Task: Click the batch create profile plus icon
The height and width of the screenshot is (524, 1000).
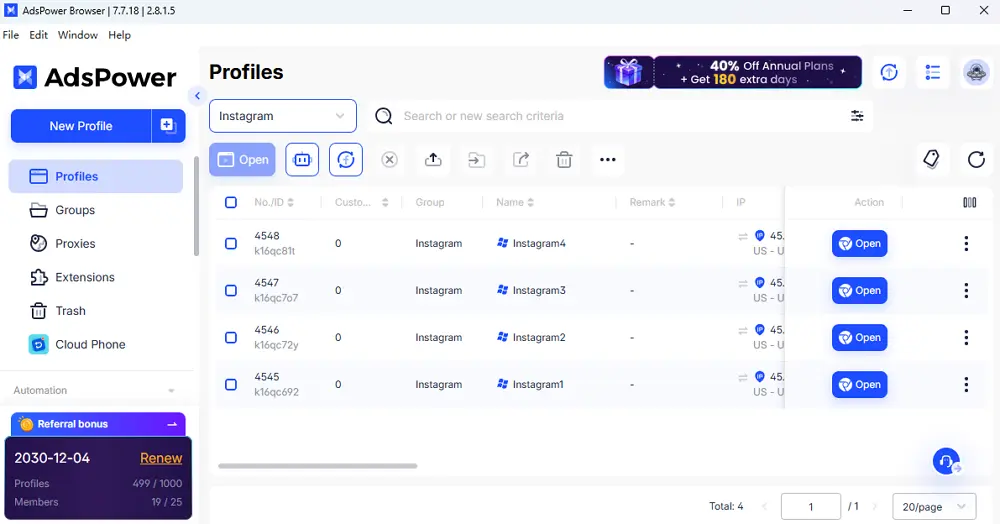Action: point(168,126)
